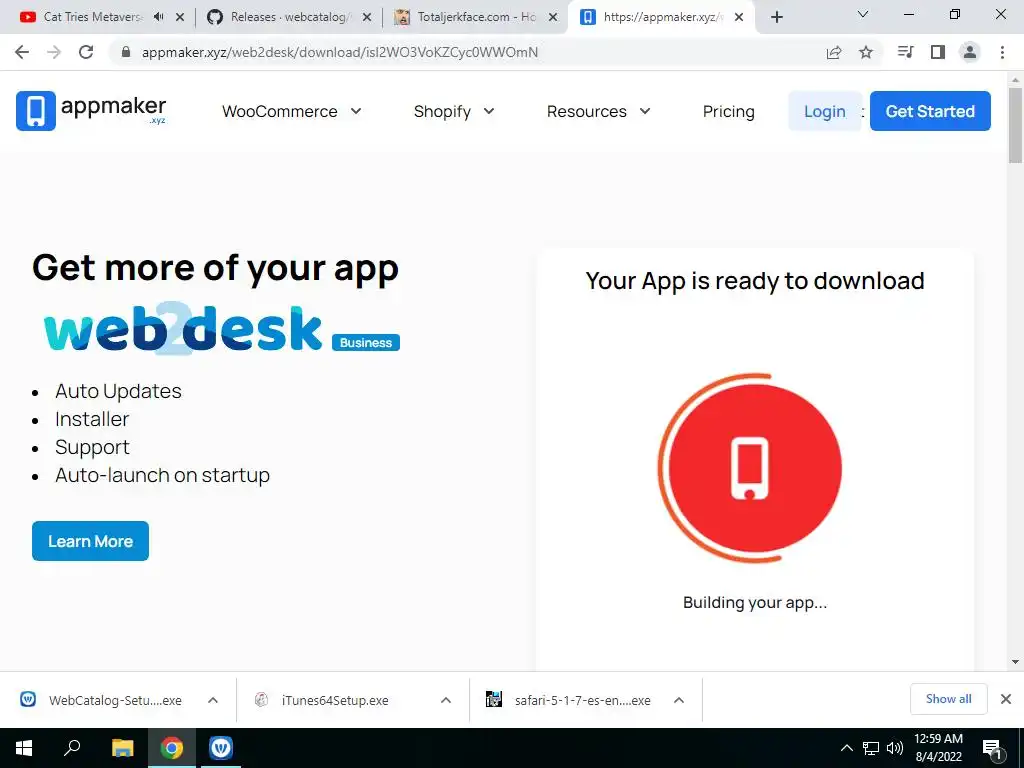1024x768 pixels.
Task: Open the volume tray icon
Action: (895, 748)
